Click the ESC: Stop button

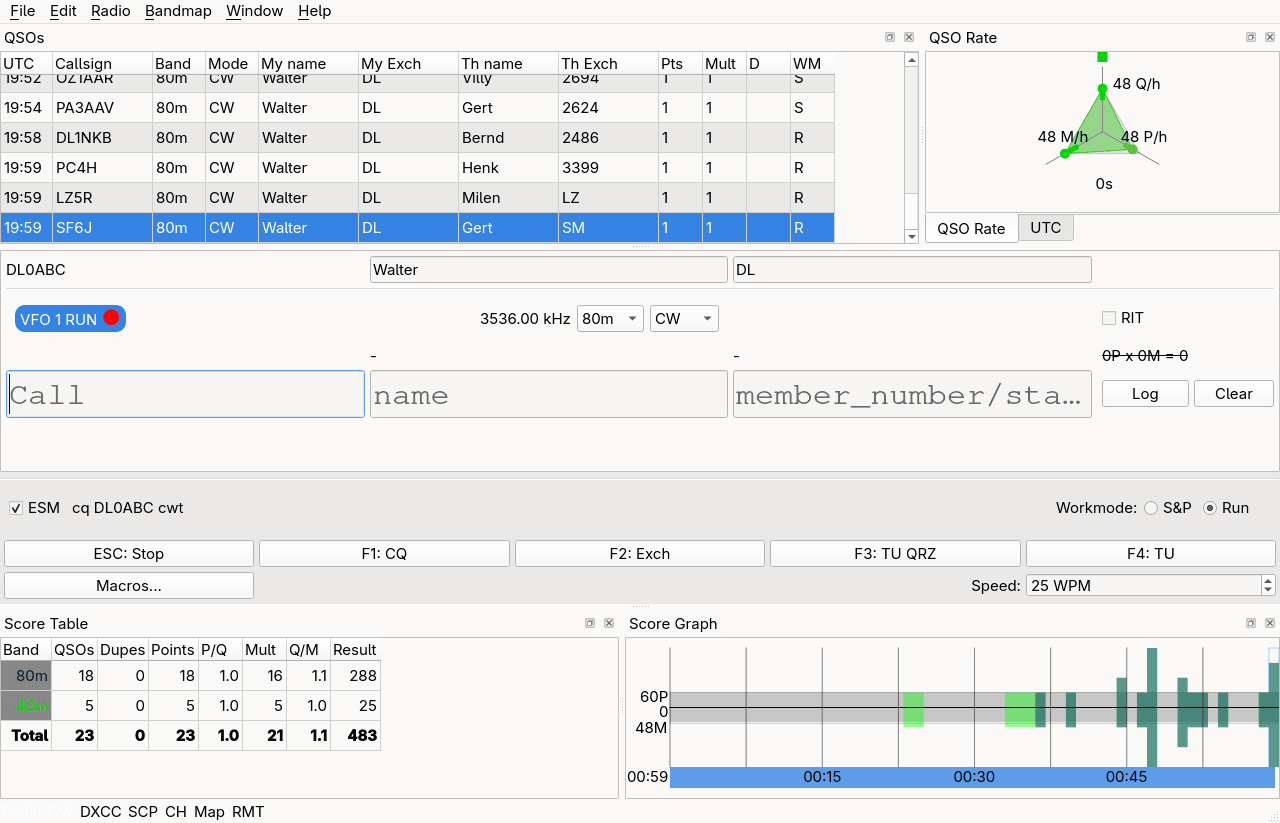pyautogui.click(x=129, y=554)
